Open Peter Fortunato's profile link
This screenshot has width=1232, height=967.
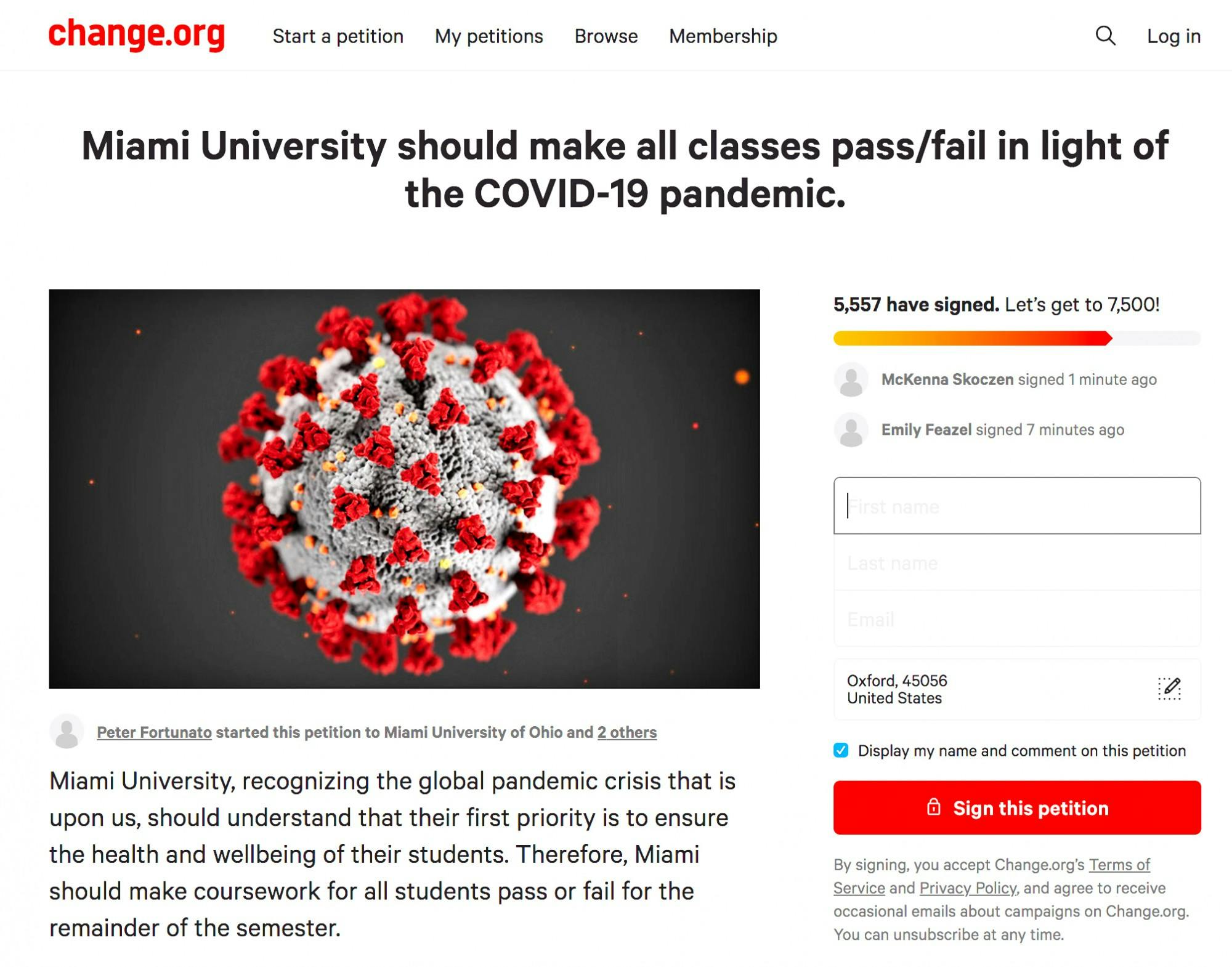[154, 732]
